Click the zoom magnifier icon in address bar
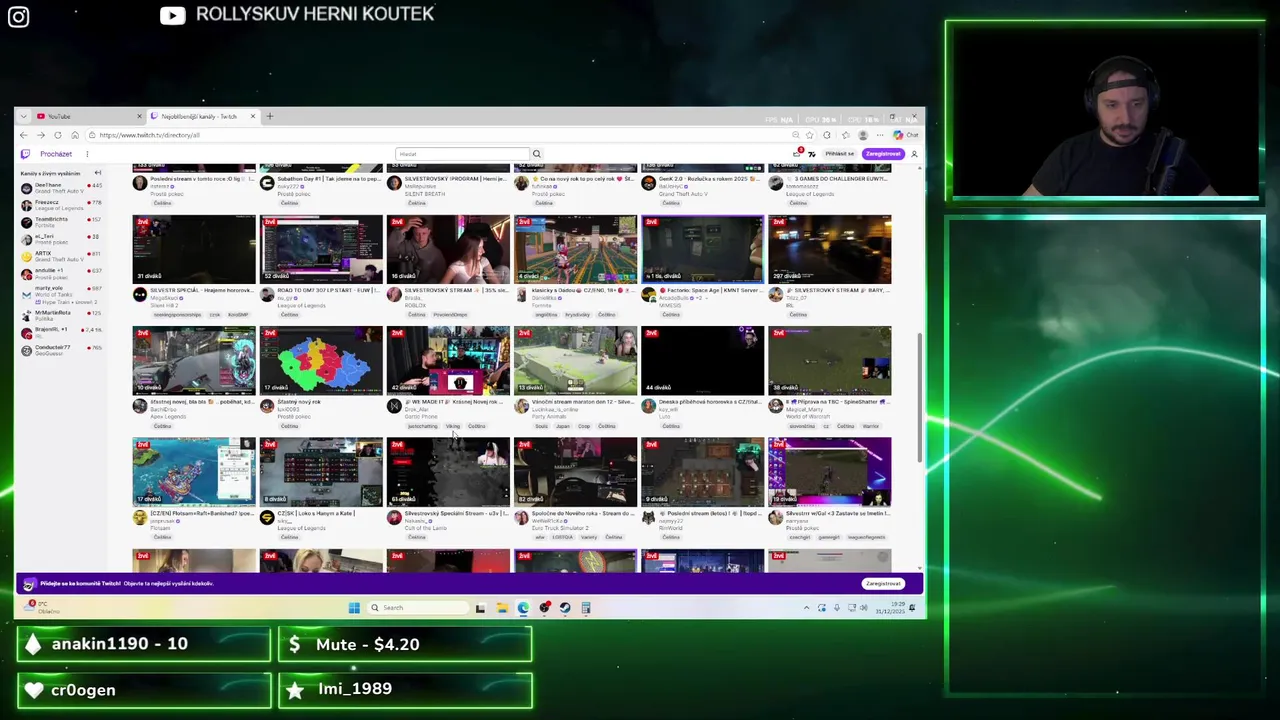The width and height of the screenshot is (1280, 720). coord(796,135)
